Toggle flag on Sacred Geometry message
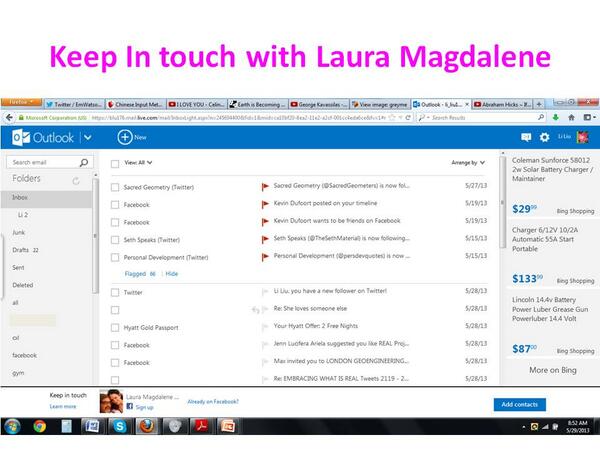Viewport: 600px width, 450px height. tap(265, 186)
